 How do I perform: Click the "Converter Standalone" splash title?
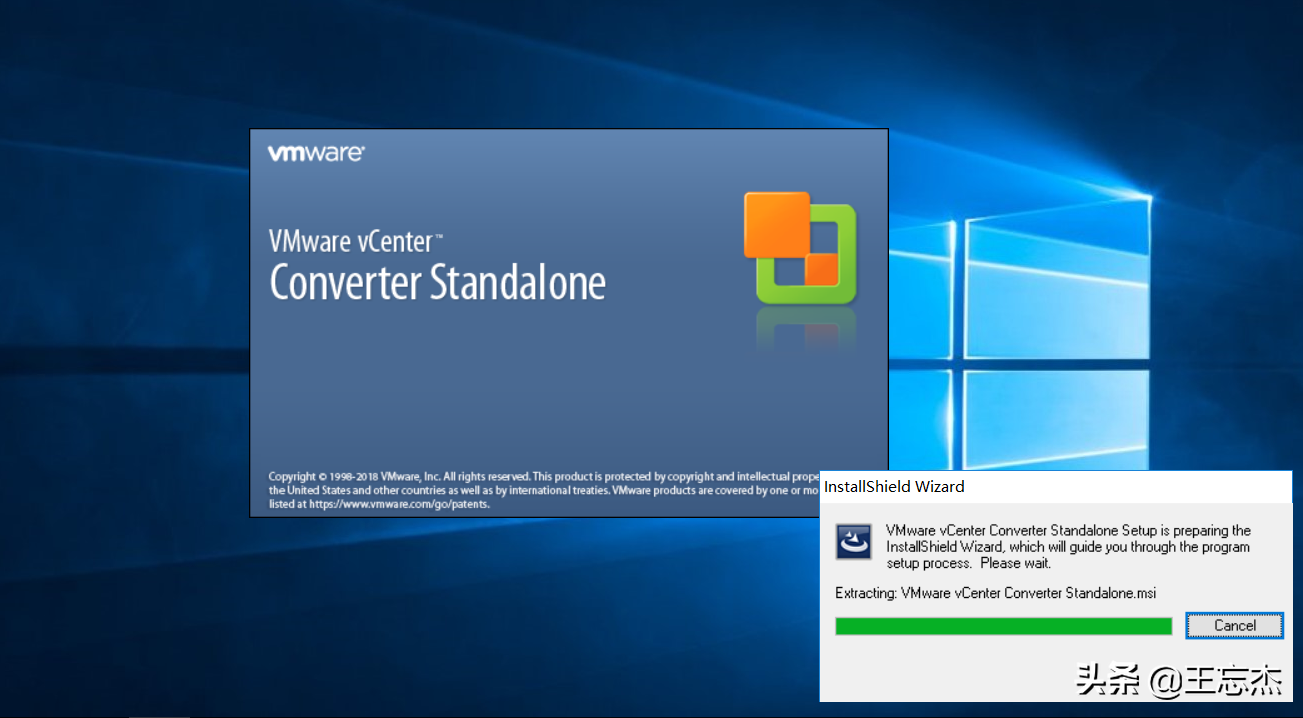pyautogui.click(x=438, y=282)
